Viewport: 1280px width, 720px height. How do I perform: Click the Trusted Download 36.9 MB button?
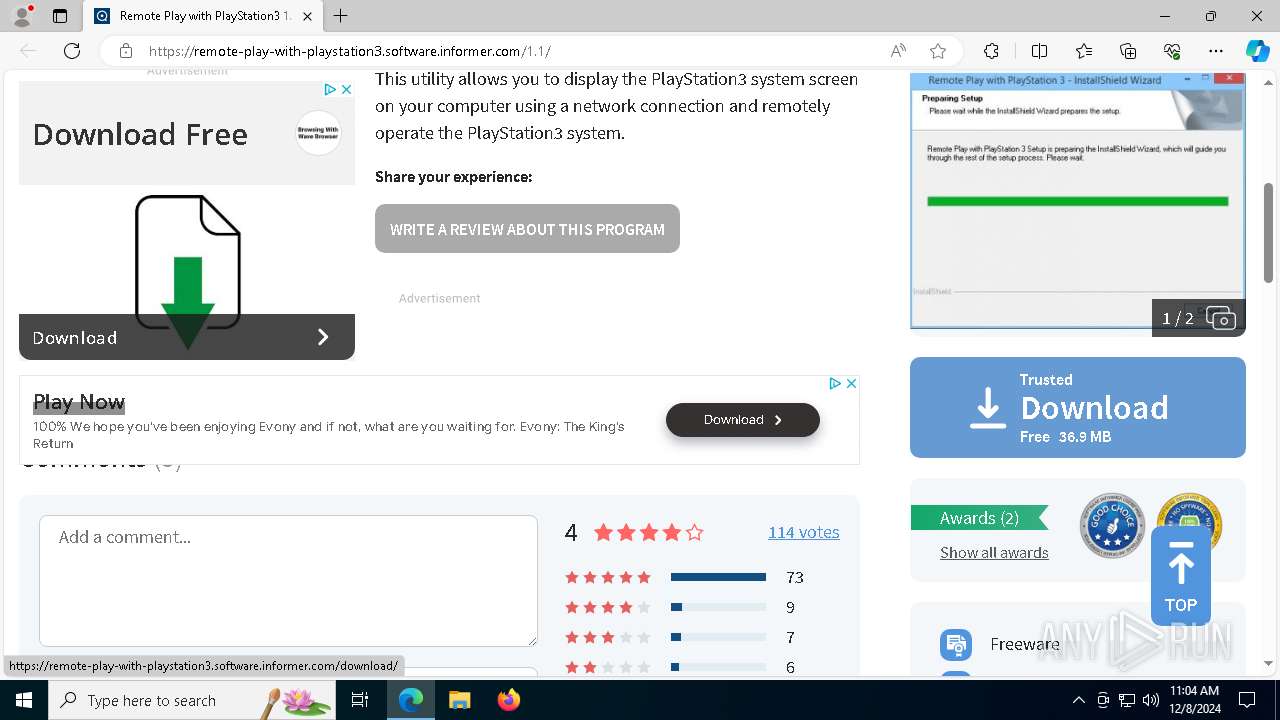[1078, 408]
